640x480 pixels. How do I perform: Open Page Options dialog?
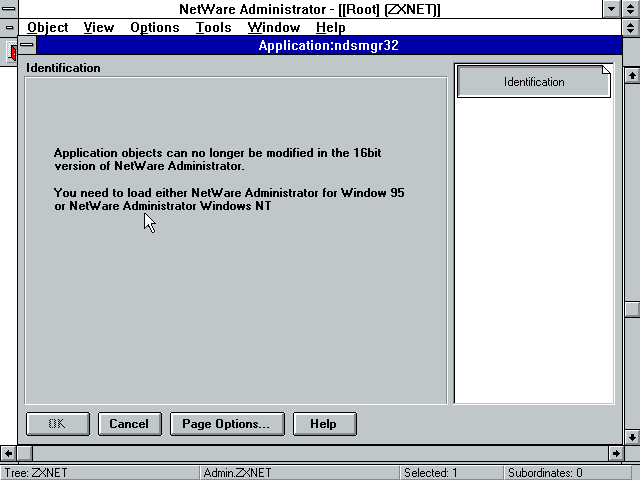(x=227, y=424)
